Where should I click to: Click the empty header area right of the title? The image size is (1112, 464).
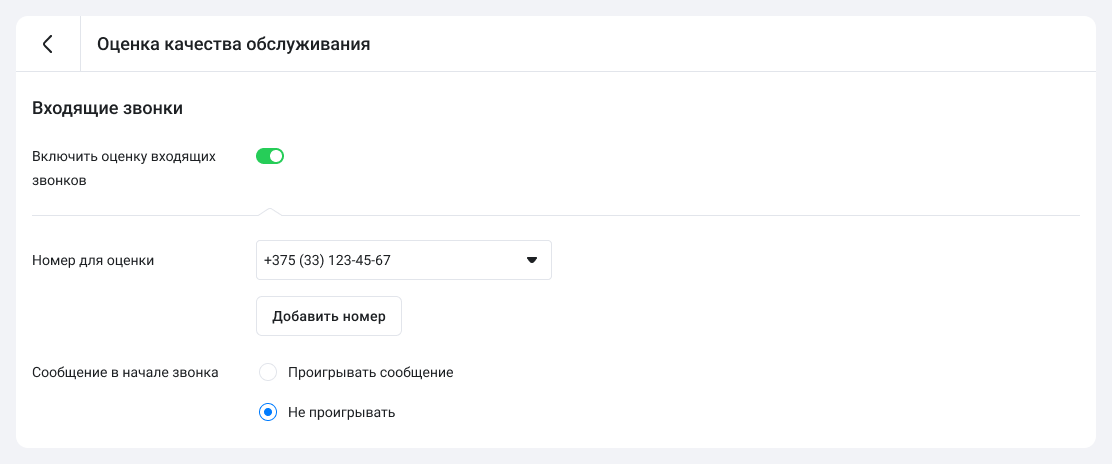click(x=730, y=44)
